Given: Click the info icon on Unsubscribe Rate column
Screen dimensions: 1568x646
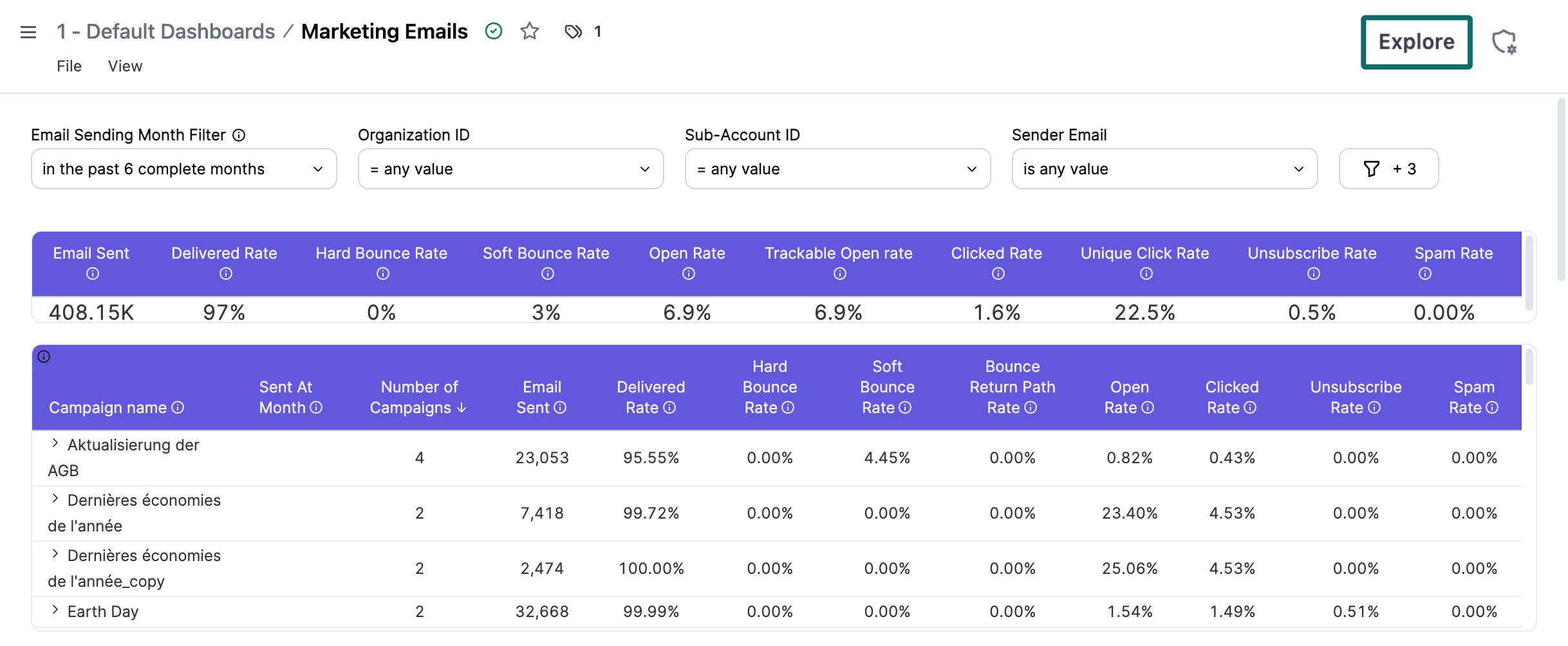Looking at the screenshot, I should 1374,407.
